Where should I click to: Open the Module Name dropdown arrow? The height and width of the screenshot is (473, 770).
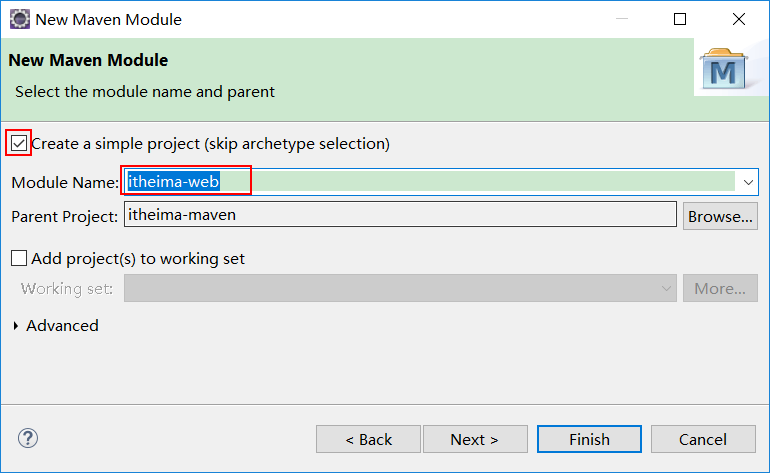click(x=748, y=182)
